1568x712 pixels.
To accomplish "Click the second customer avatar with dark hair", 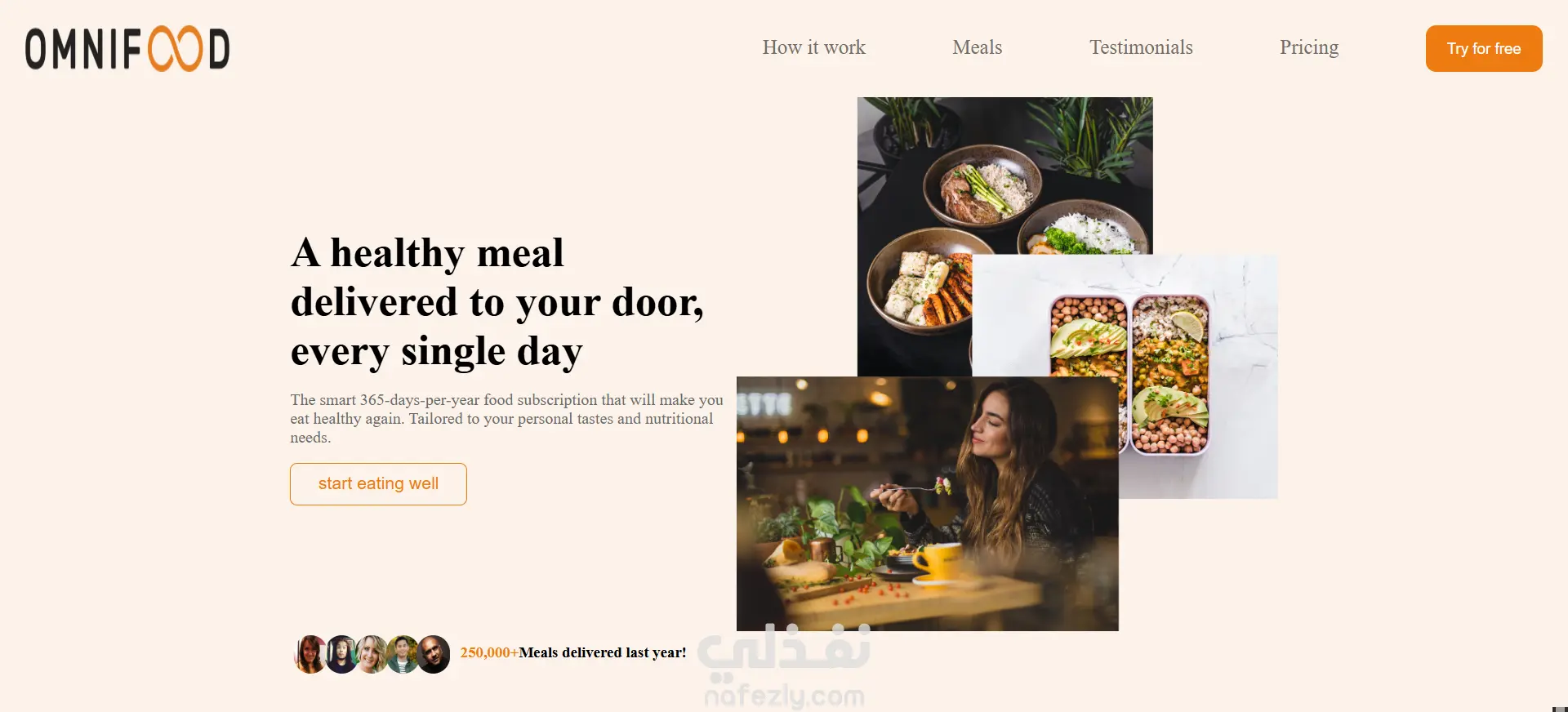I will (x=341, y=654).
